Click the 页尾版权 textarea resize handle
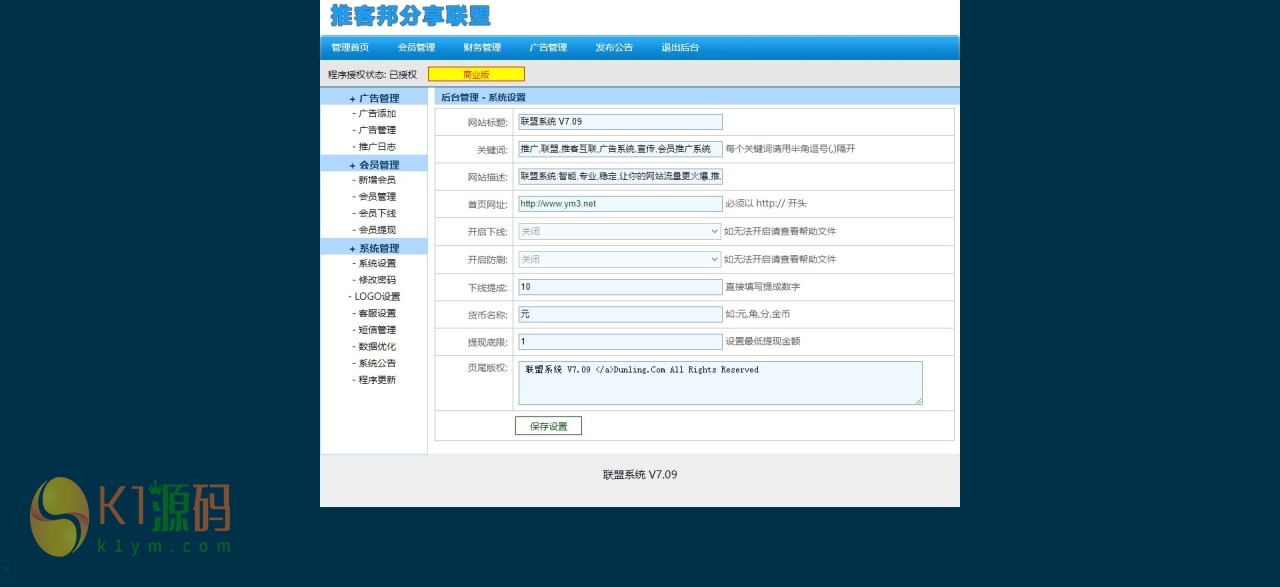Image resolution: width=1280 pixels, height=587 pixels. (918, 400)
